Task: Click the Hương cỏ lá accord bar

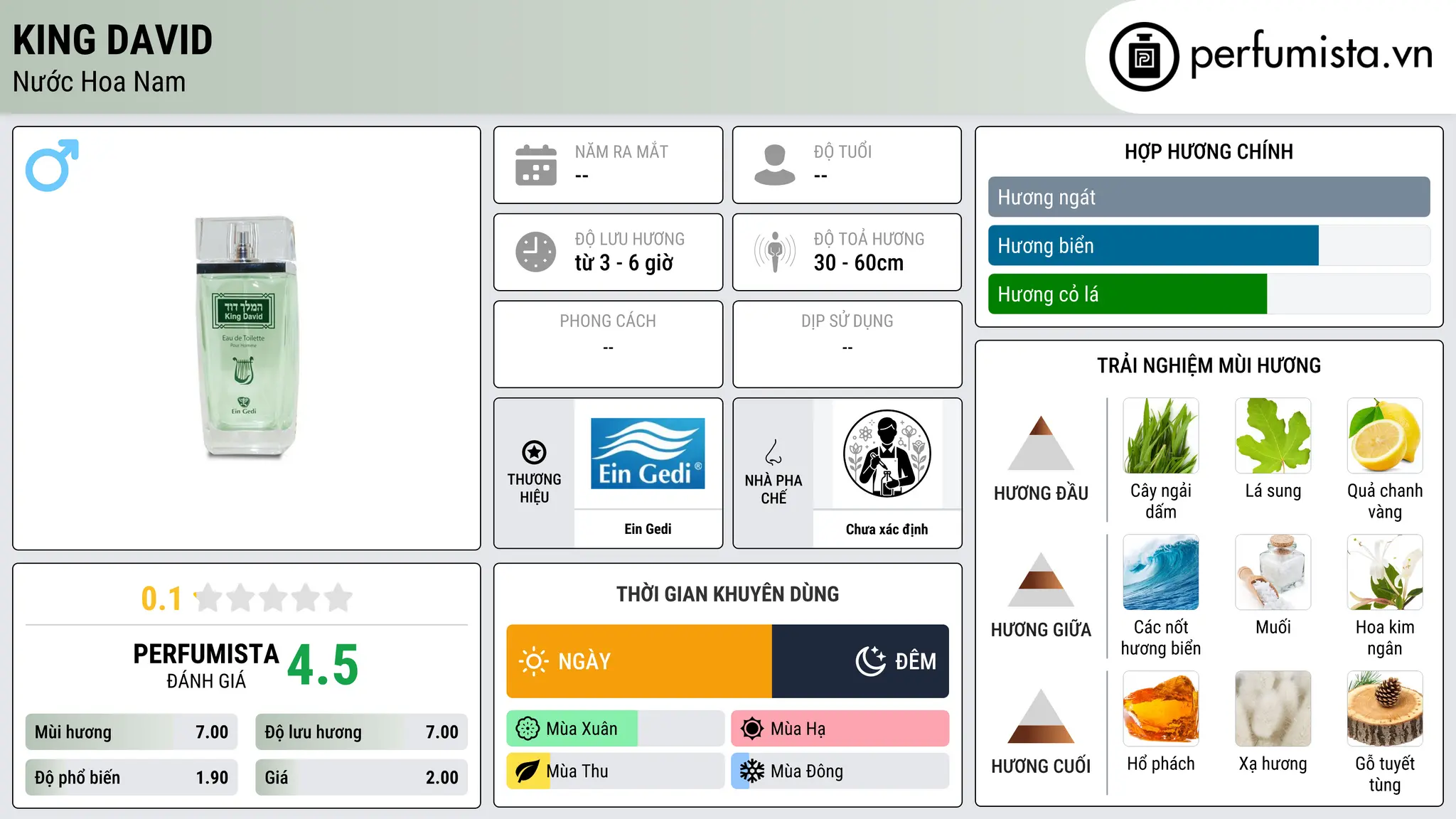Action: (1209, 294)
